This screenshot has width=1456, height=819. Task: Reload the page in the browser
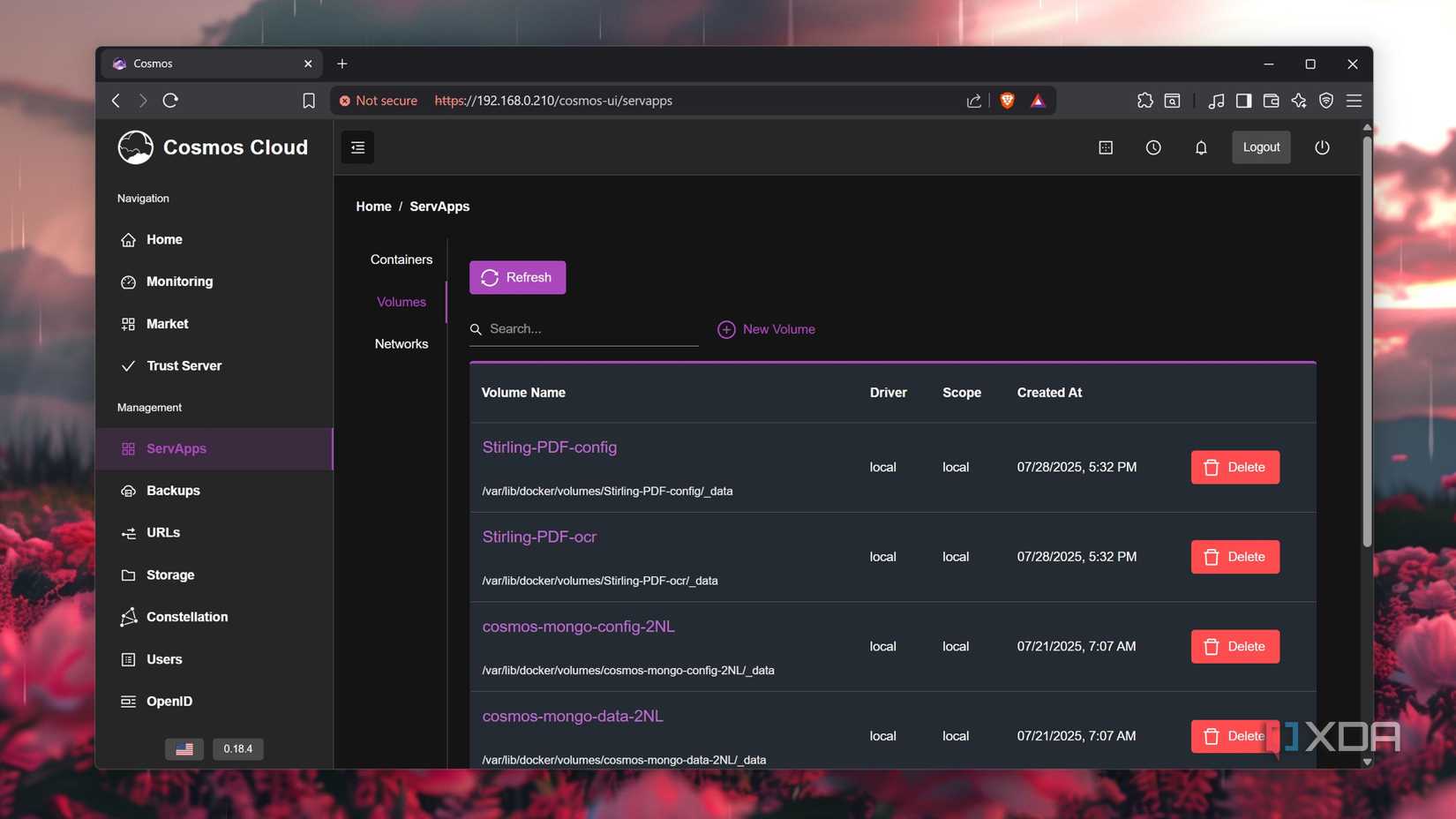(170, 101)
